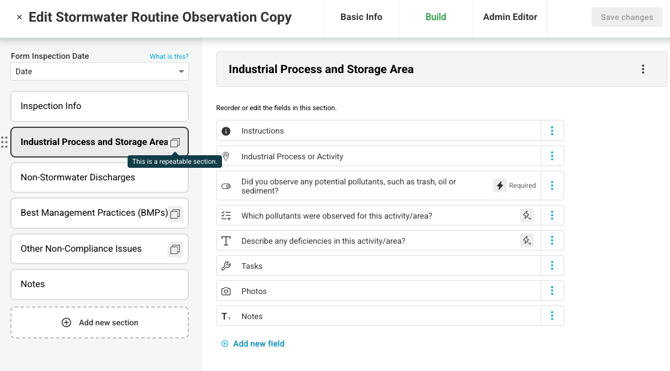The height and width of the screenshot is (371, 670).
Task: Open Instructions field options menu
Action: (x=552, y=131)
